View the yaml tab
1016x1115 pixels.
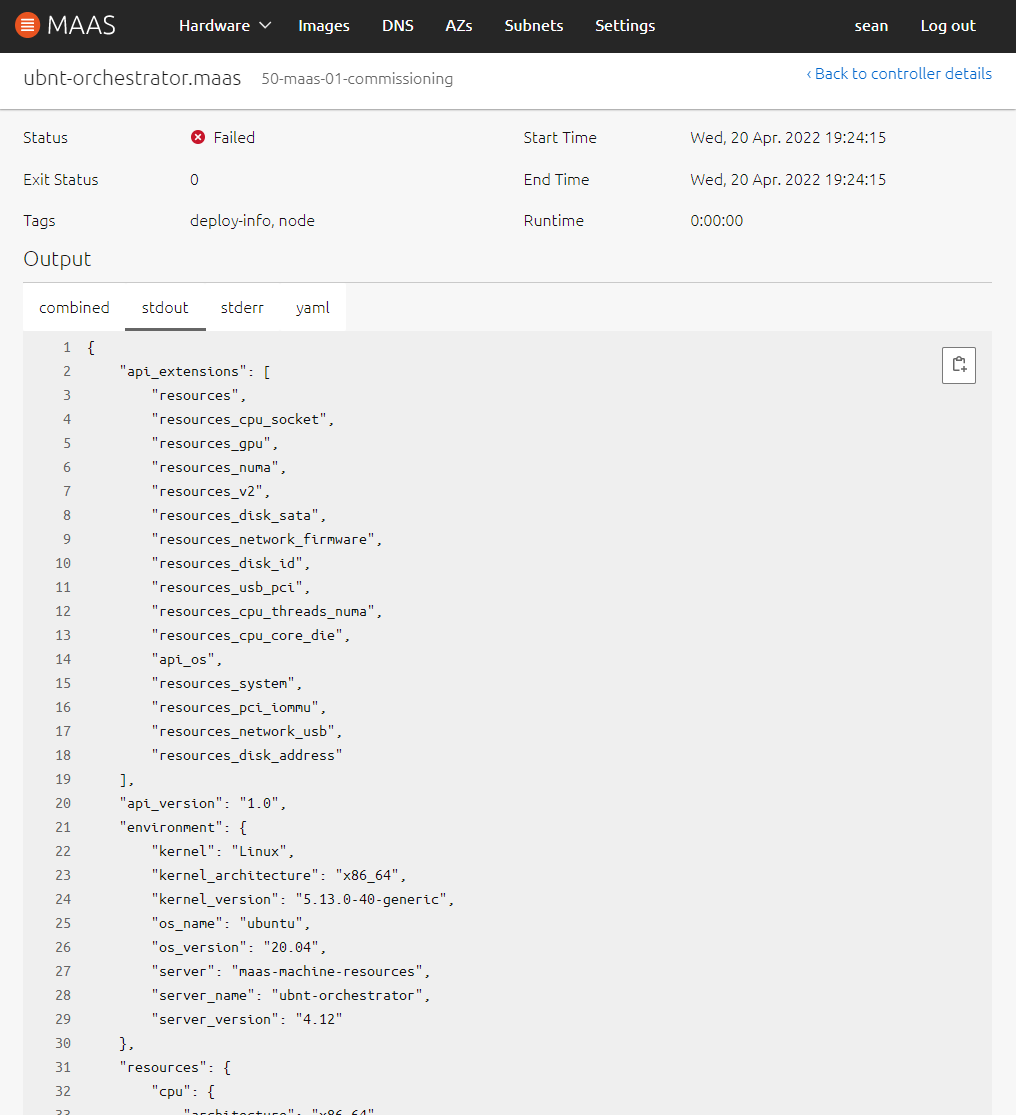pos(312,308)
